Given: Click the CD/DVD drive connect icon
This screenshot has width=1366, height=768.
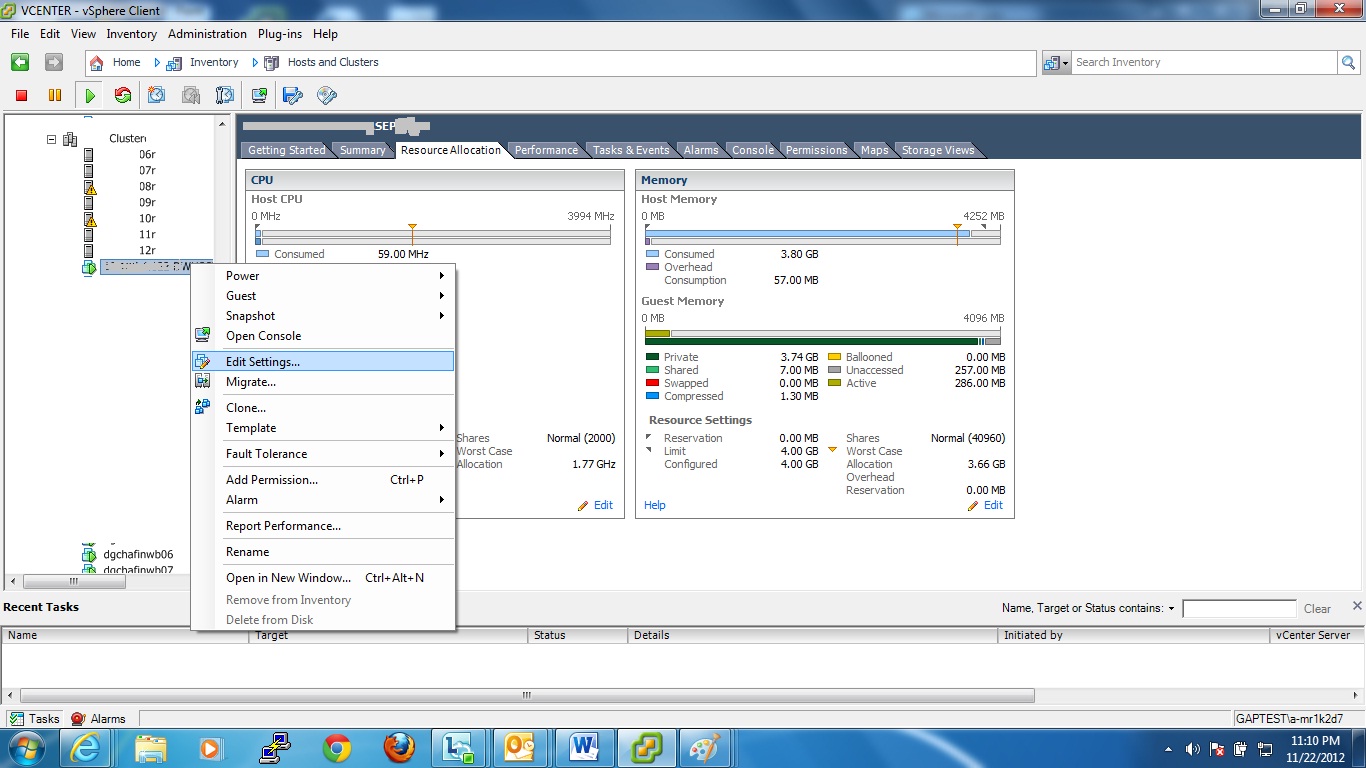Looking at the screenshot, I should pyautogui.click(x=327, y=95).
